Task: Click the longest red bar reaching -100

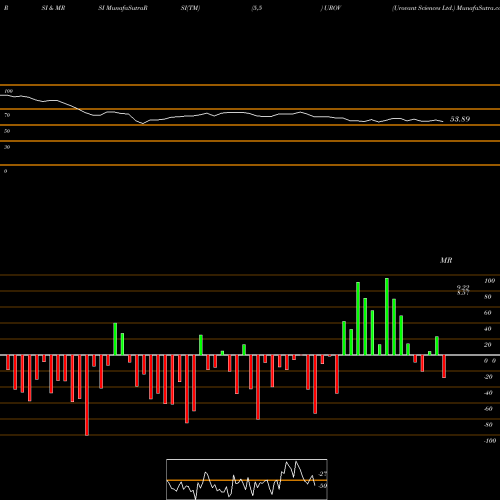Action: pos(87,395)
